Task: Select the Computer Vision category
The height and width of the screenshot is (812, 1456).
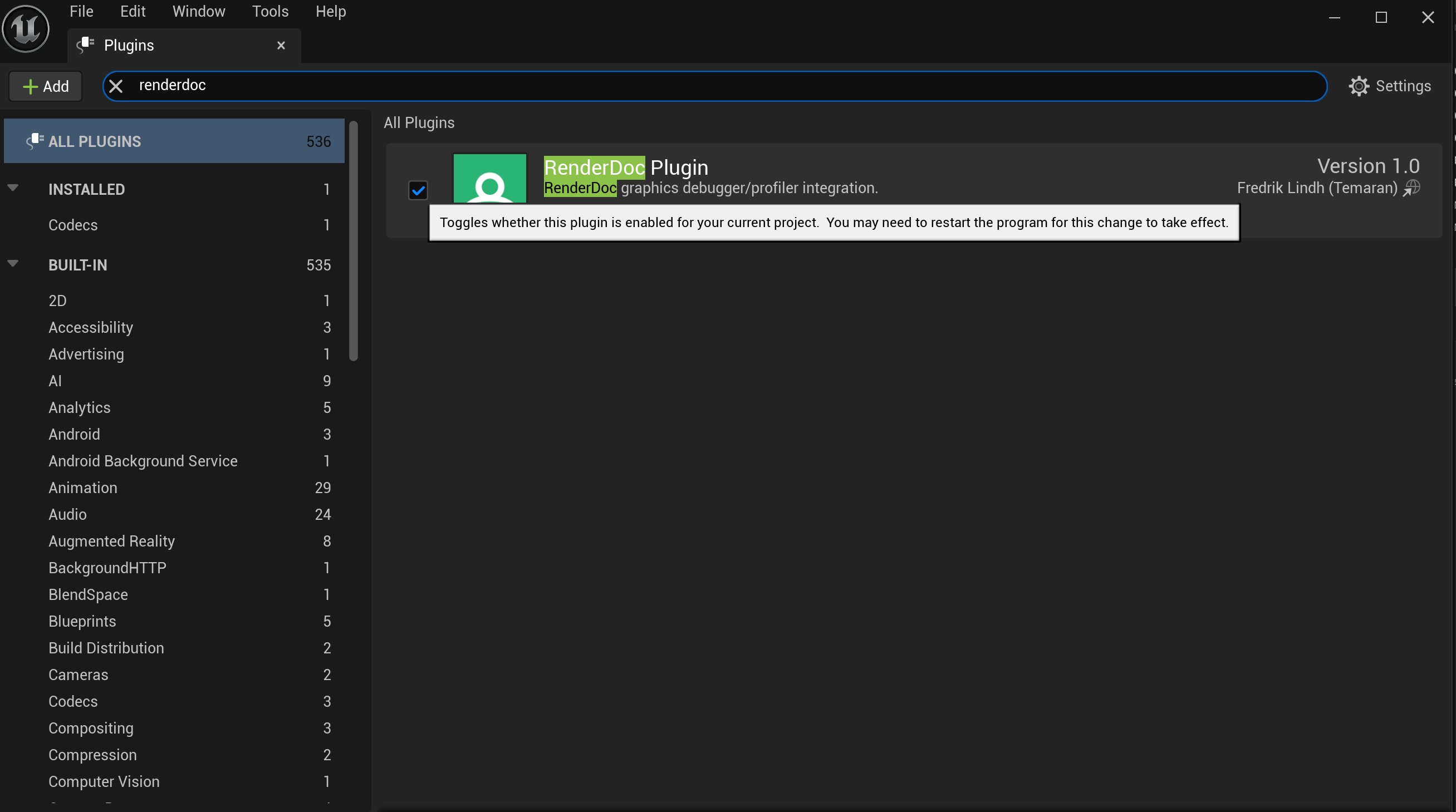Action: tap(174, 781)
